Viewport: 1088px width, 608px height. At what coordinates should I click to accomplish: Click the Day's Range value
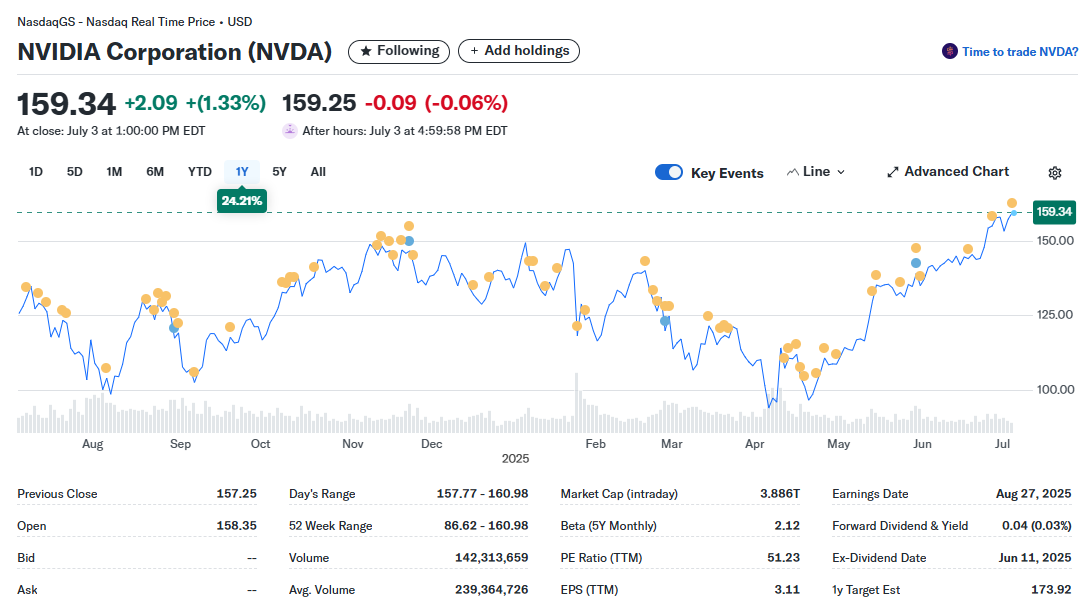pos(482,493)
